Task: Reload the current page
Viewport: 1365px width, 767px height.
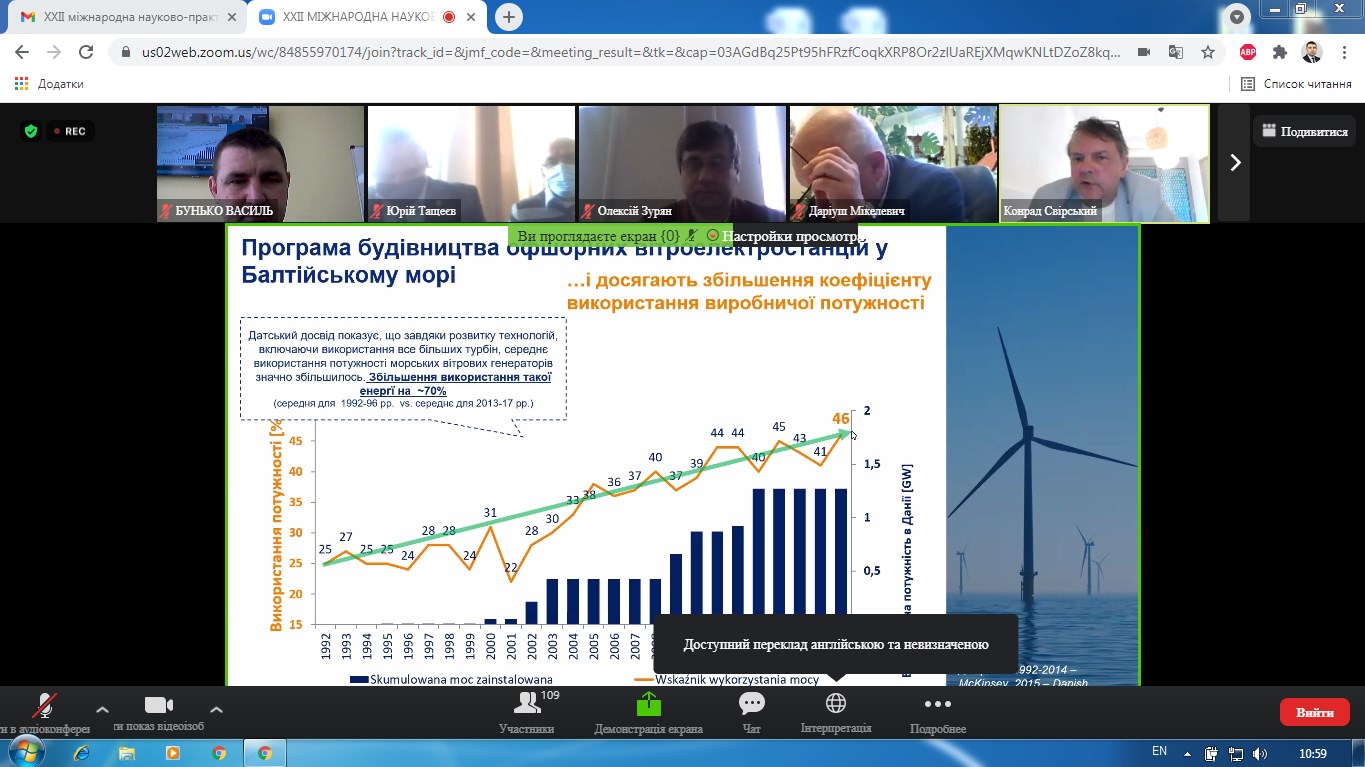Action: point(86,52)
